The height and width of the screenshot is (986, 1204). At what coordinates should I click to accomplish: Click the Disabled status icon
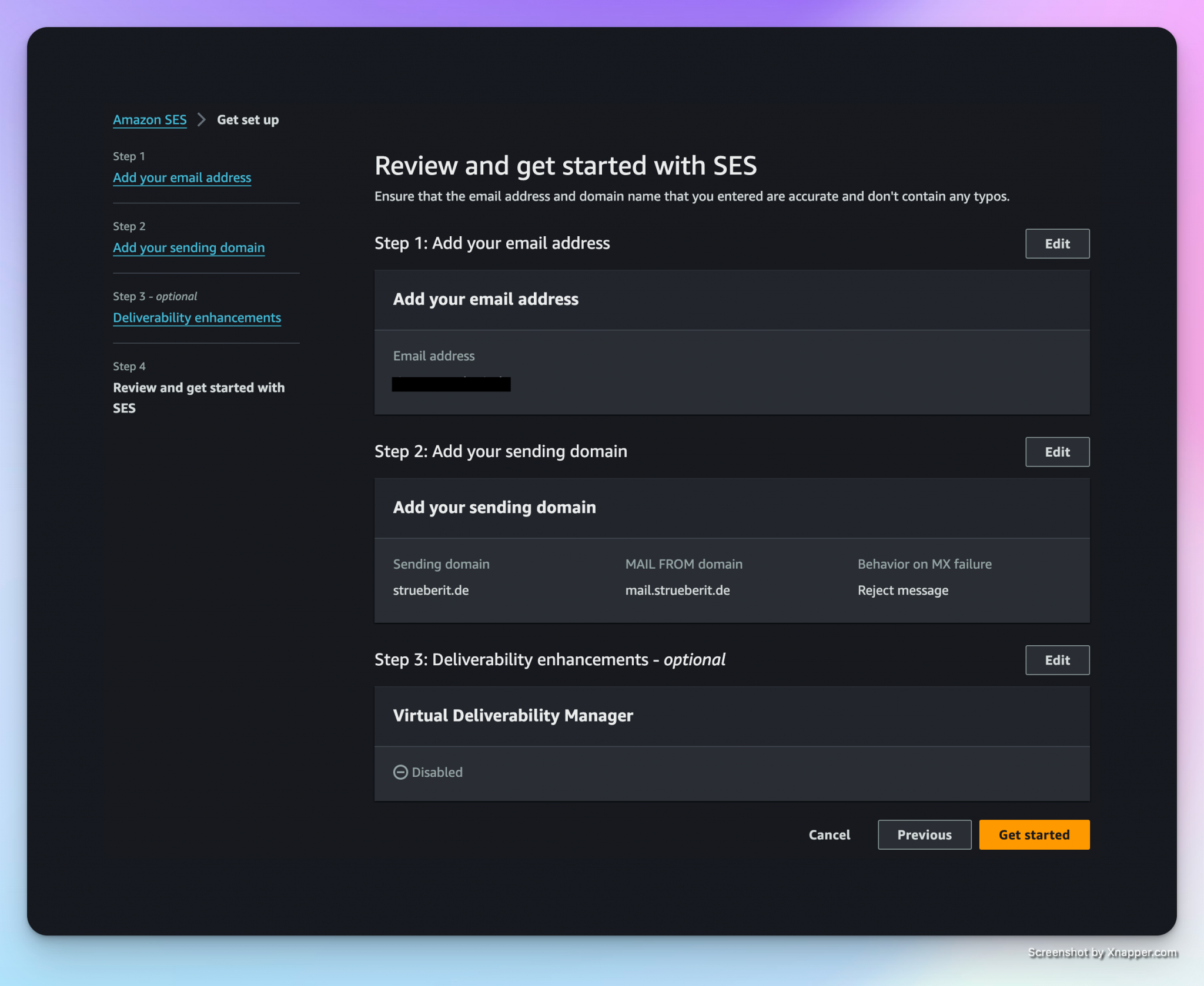pos(400,772)
